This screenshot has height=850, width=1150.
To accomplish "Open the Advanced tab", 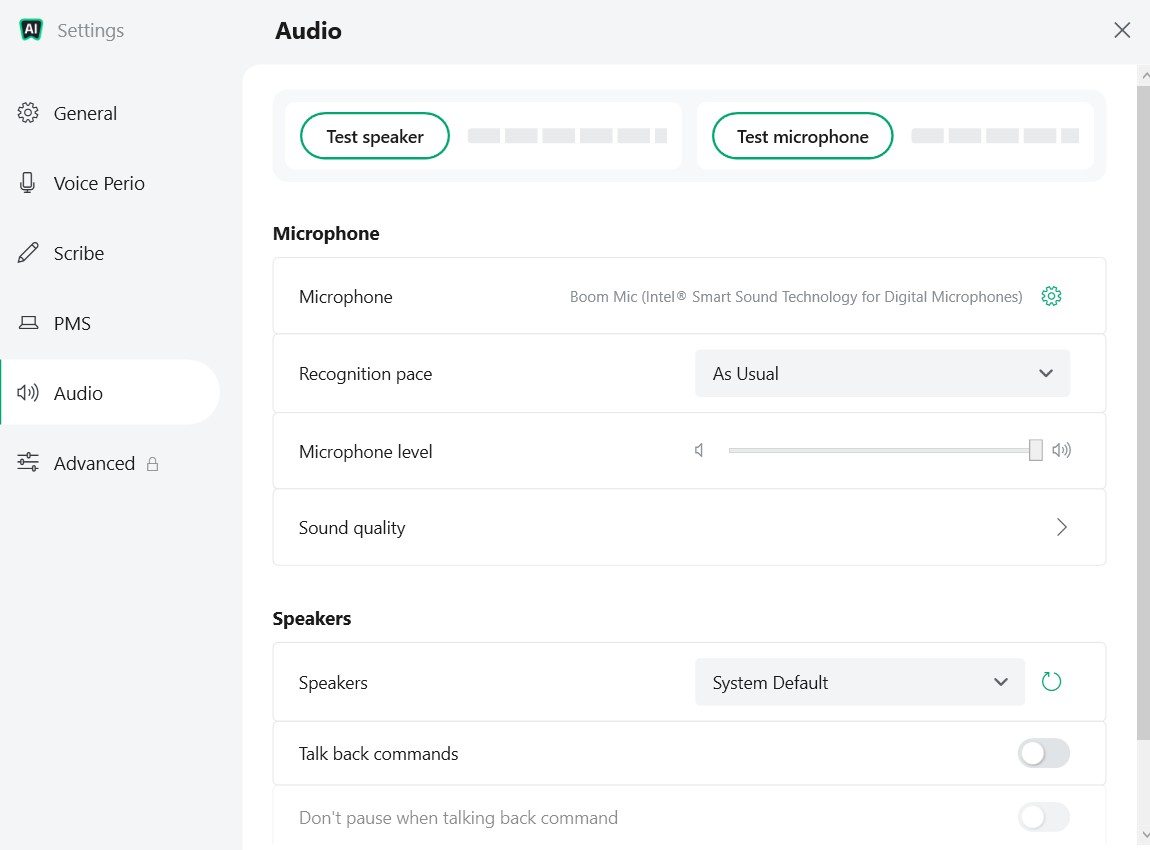I will point(110,463).
